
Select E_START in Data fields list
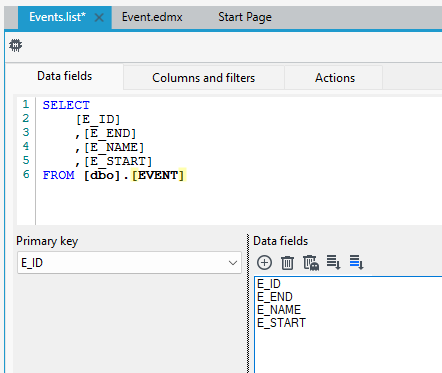281,323
